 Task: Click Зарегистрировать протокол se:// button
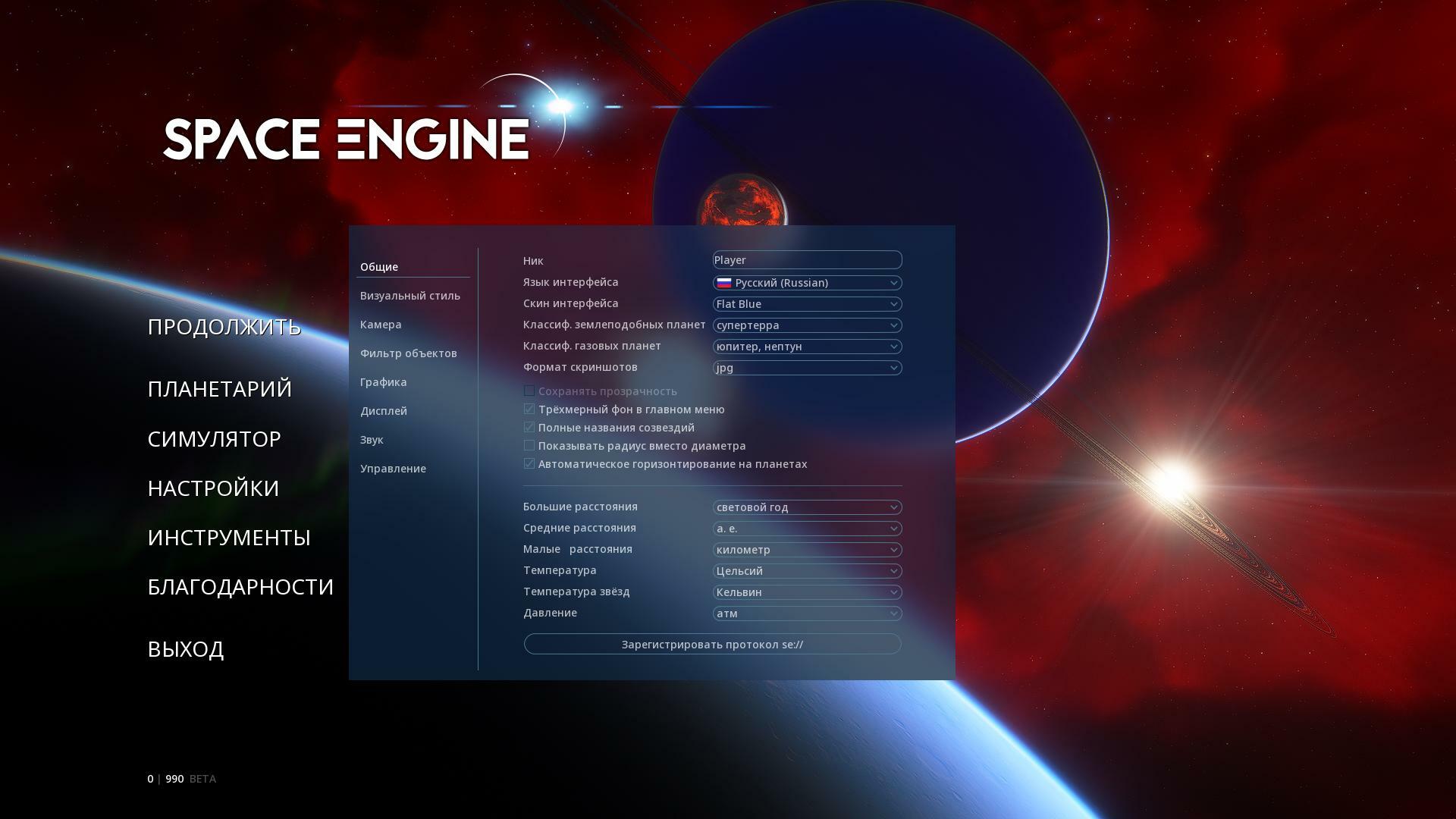pos(712,644)
